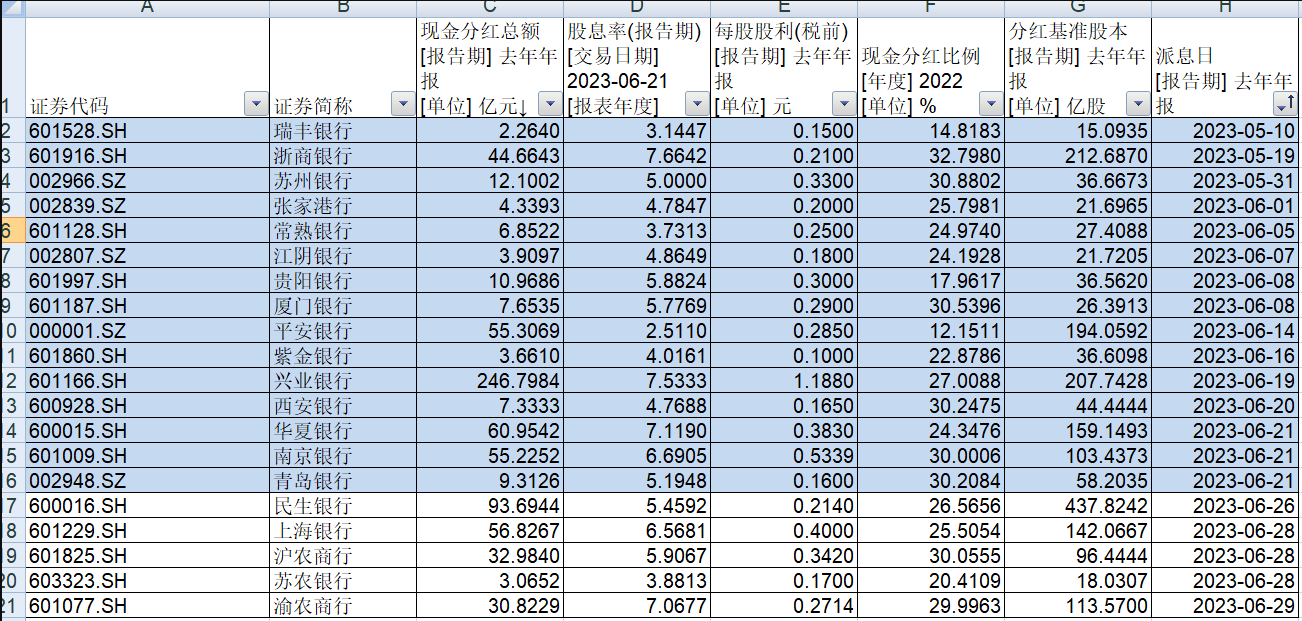Click share base value 15.0935
The image size is (1302, 621).
pos(1078,130)
